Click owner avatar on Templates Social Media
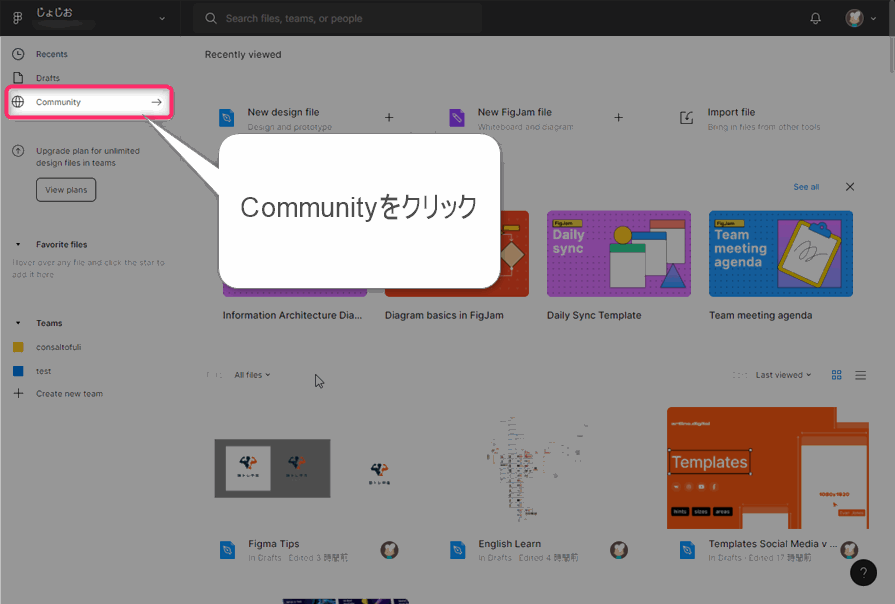Screen dimensions: 895x604 (849, 550)
